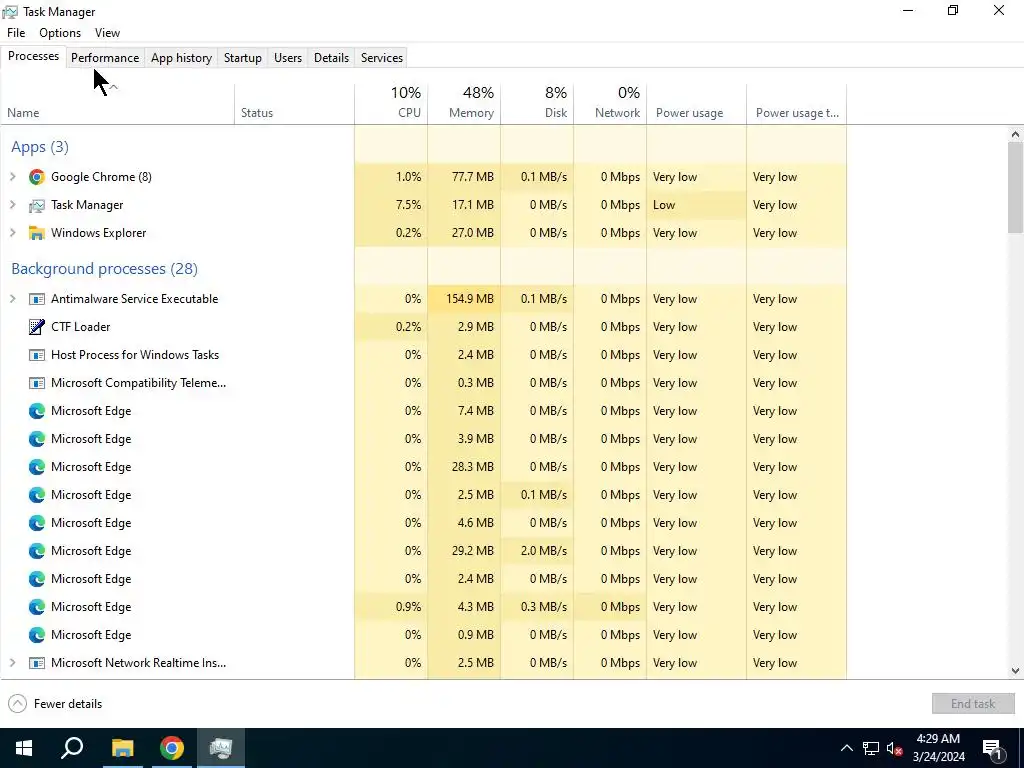The height and width of the screenshot is (768, 1024).
Task: Click Edge icon in the 28.3 MB row
Action: pos(37,467)
